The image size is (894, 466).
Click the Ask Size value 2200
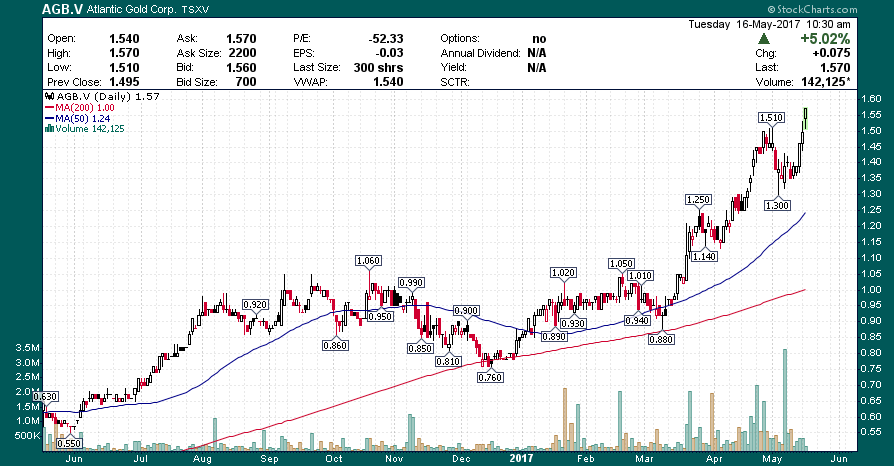coord(242,53)
